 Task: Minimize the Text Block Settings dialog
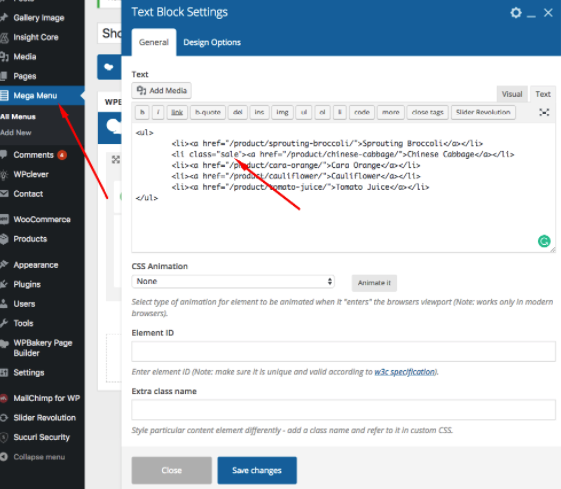pyautogui.click(x=531, y=16)
